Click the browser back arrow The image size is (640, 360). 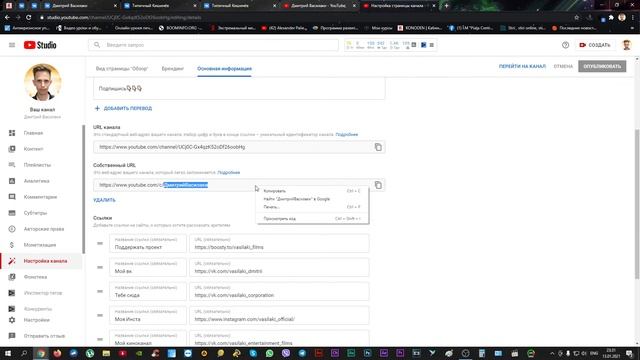[7, 18]
